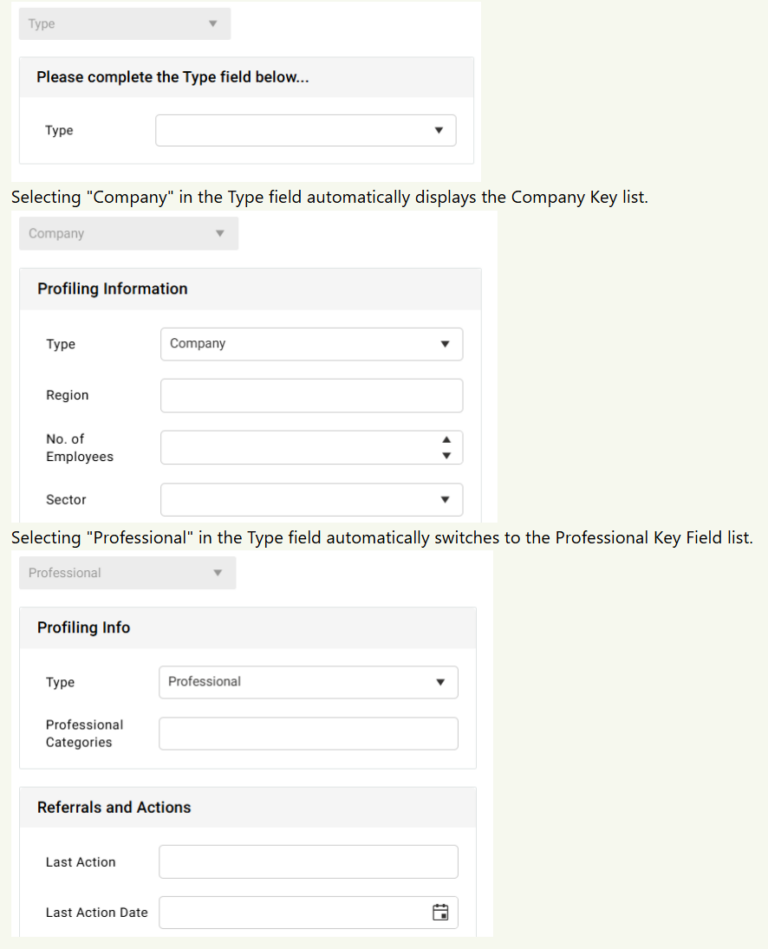Click the collapsed Company selector above Profiling Information
Viewport: 768px width, 949px height.
click(128, 233)
